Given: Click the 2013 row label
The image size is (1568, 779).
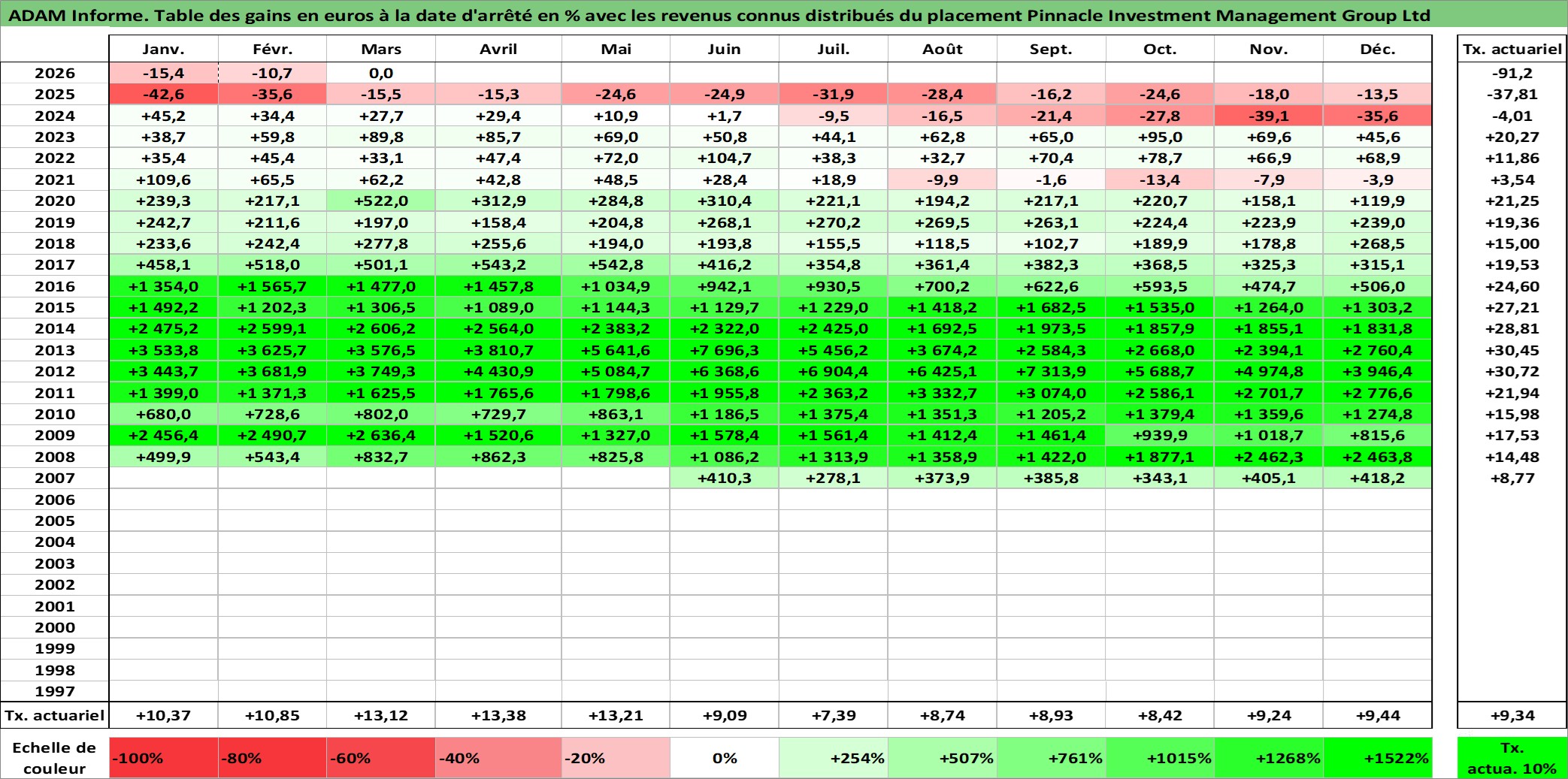Looking at the screenshot, I should pos(55,350).
